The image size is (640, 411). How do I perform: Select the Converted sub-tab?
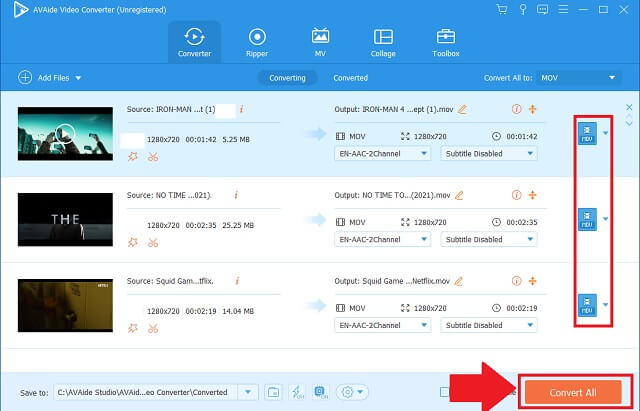pos(350,78)
